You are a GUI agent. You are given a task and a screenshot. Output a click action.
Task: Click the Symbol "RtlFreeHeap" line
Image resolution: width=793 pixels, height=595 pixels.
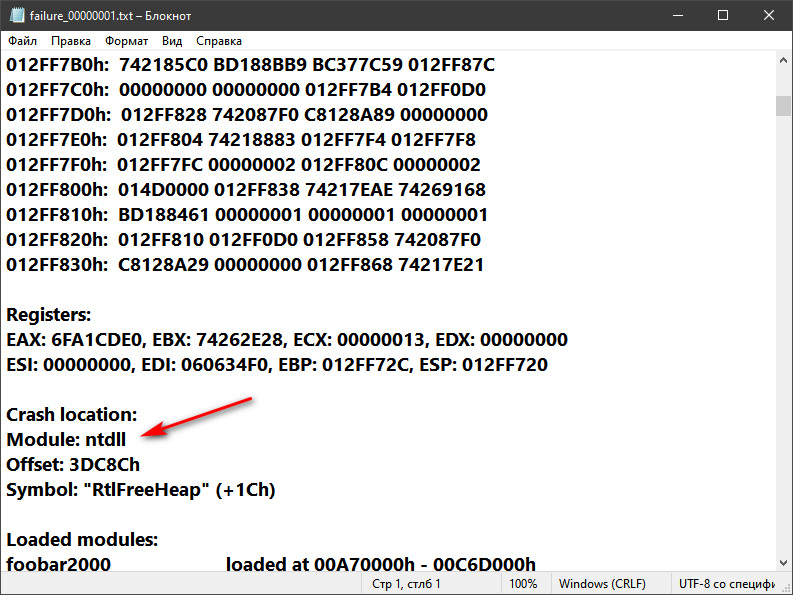pyautogui.click(x=141, y=490)
